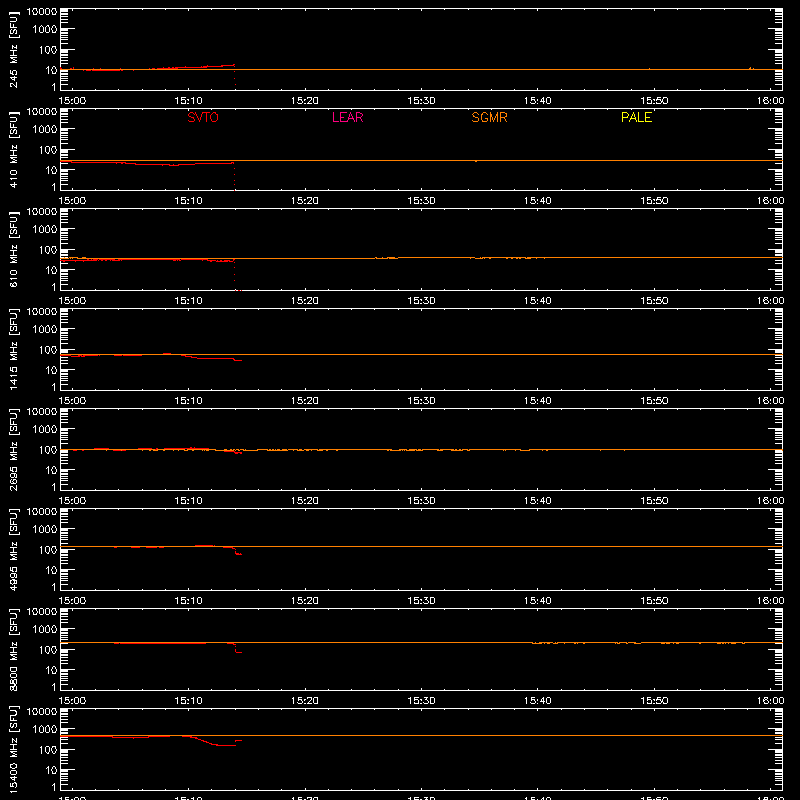Image resolution: width=800 pixels, height=800 pixels.
Task: Click the 10 y-axis label of 8800 MHz panel
Action: 51,670
